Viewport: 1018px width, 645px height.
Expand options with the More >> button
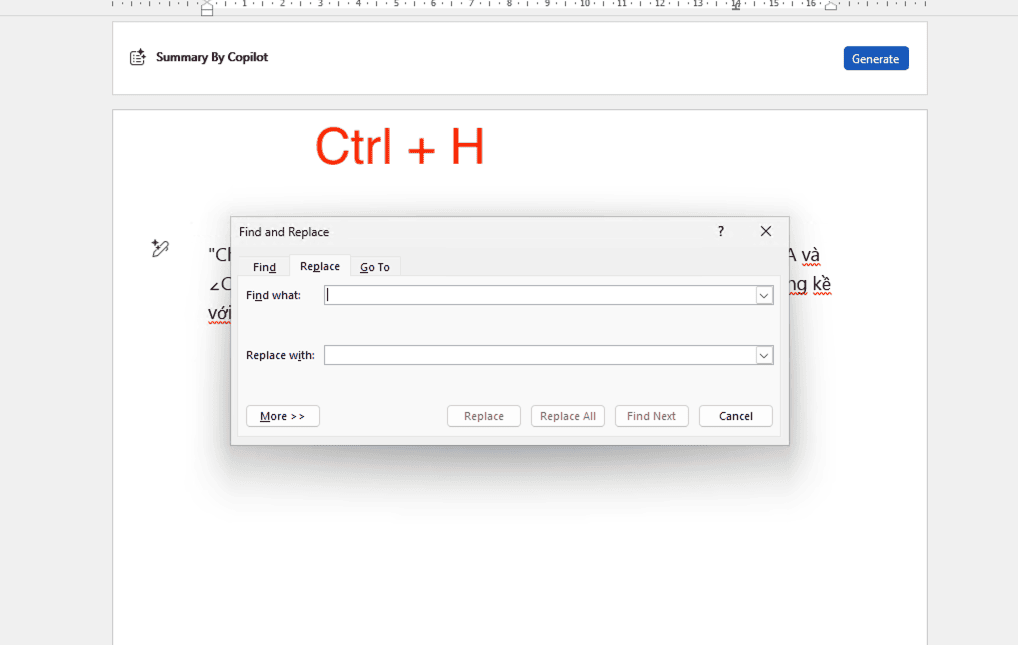282,416
